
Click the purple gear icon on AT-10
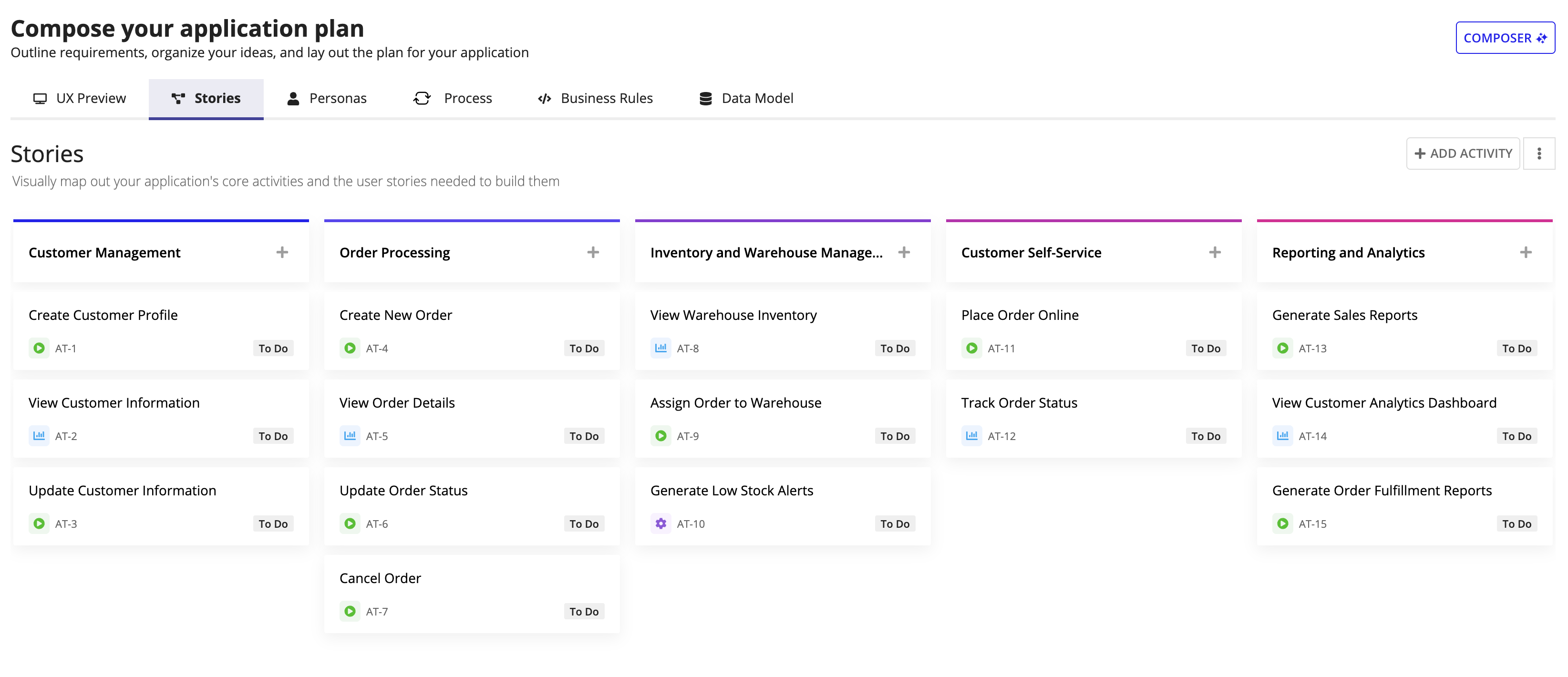click(x=661, y=523)
